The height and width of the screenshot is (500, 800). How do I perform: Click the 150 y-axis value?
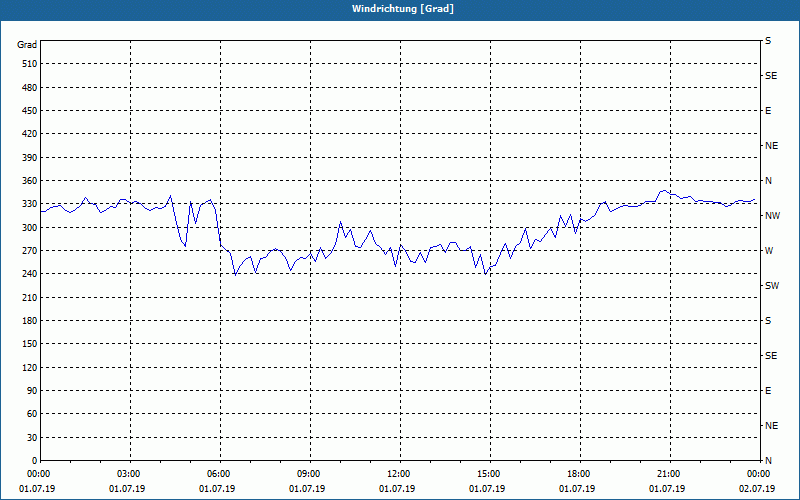click(30, 344)
